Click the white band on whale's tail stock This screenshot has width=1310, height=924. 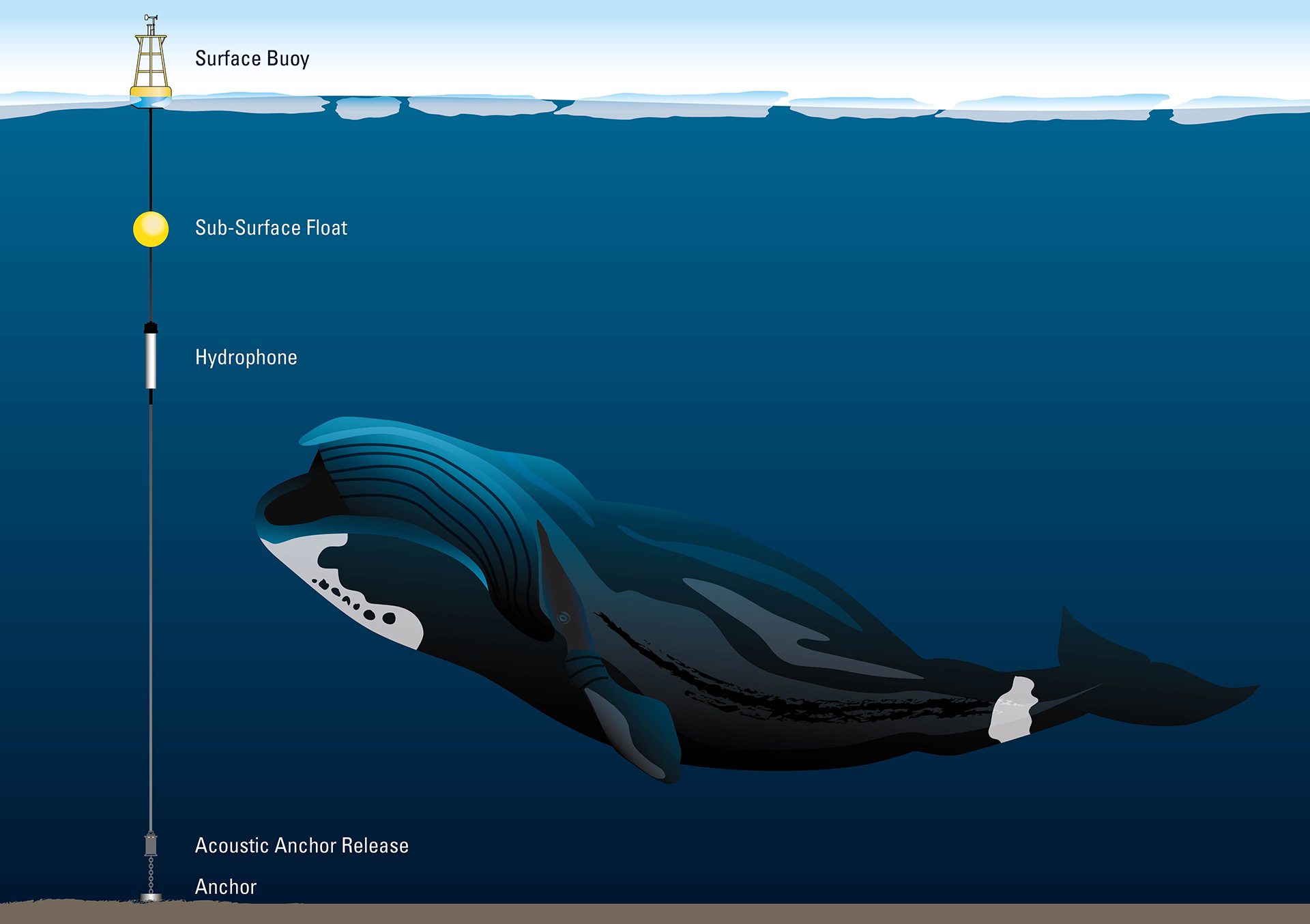pyautogui.click(x=1013, y=710)
